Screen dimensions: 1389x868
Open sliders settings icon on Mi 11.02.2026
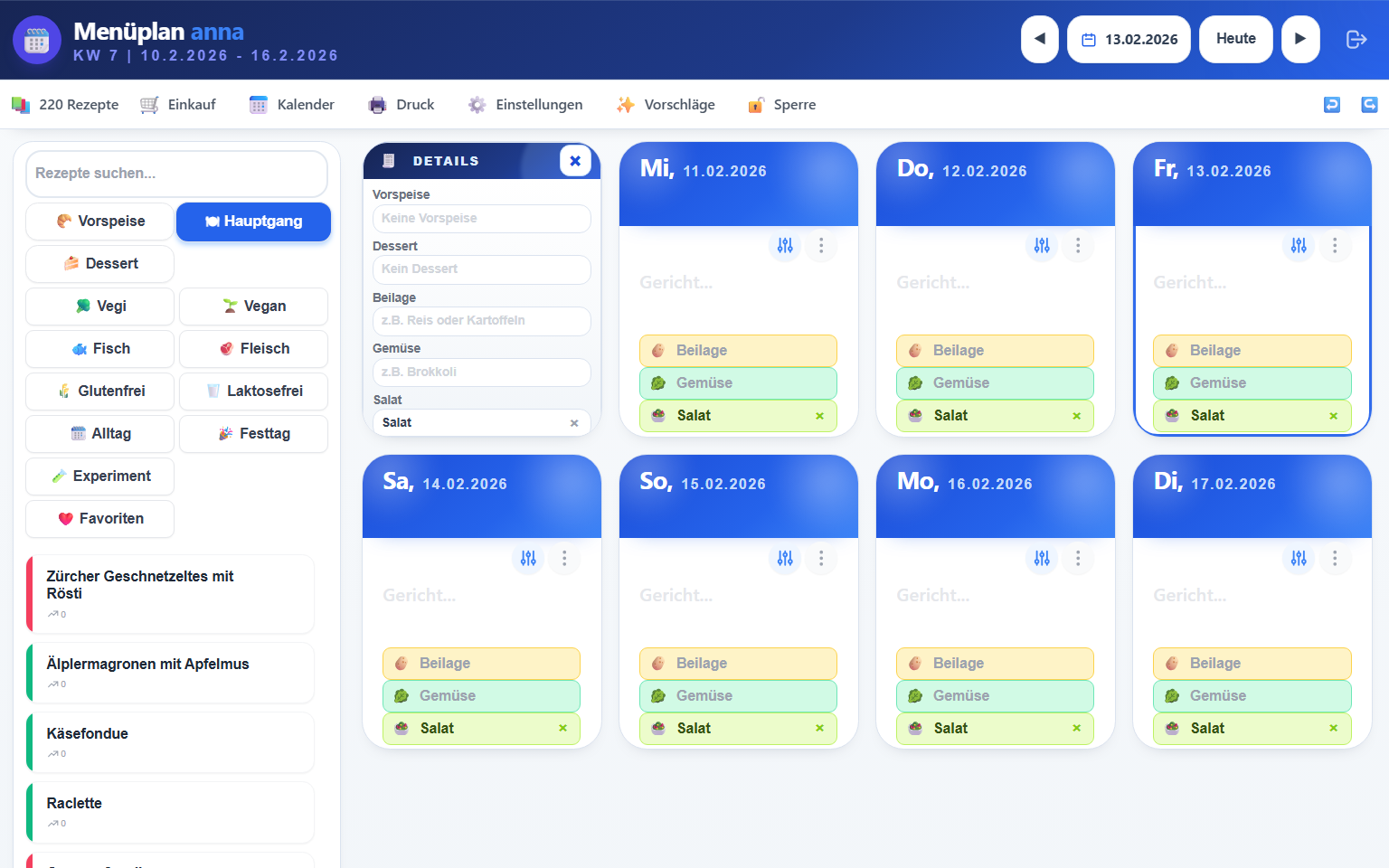coord(785,245)
